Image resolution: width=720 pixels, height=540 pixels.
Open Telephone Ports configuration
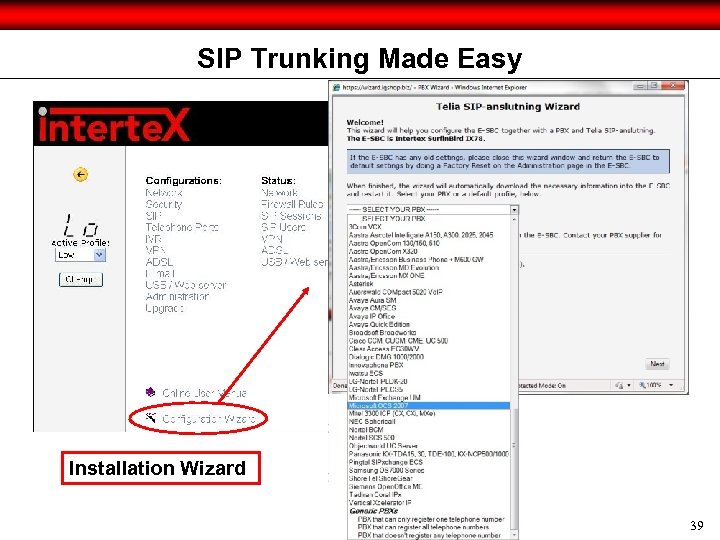pyautogui.click(x=182, y=227)
